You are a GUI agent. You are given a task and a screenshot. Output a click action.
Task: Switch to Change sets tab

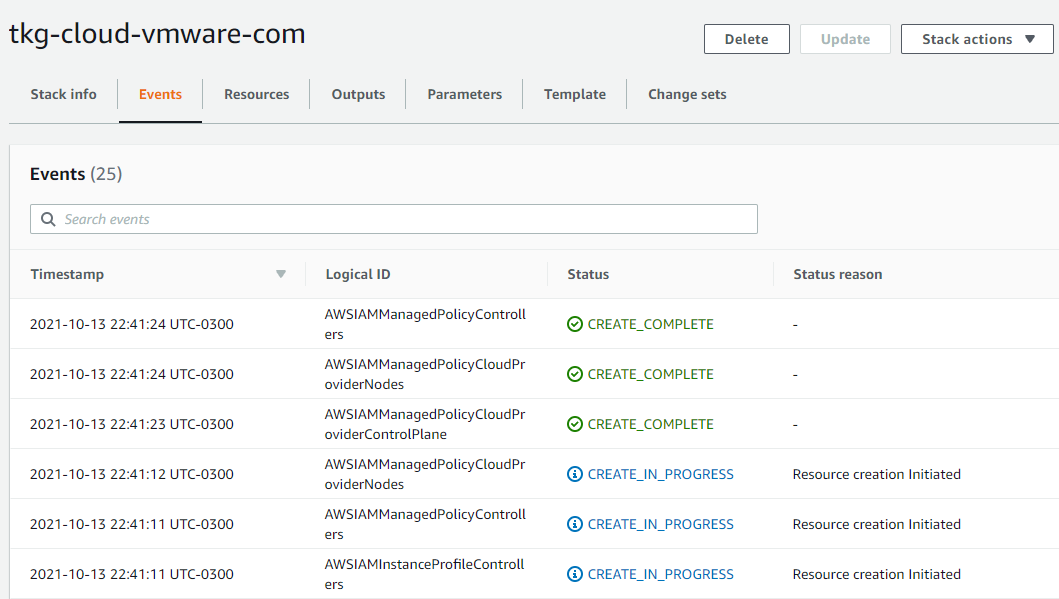[687, 95]
